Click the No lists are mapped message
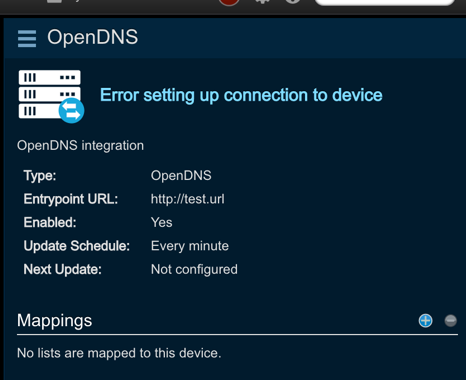This screenshot has width=466, height=380. click(x=119, y=353)
